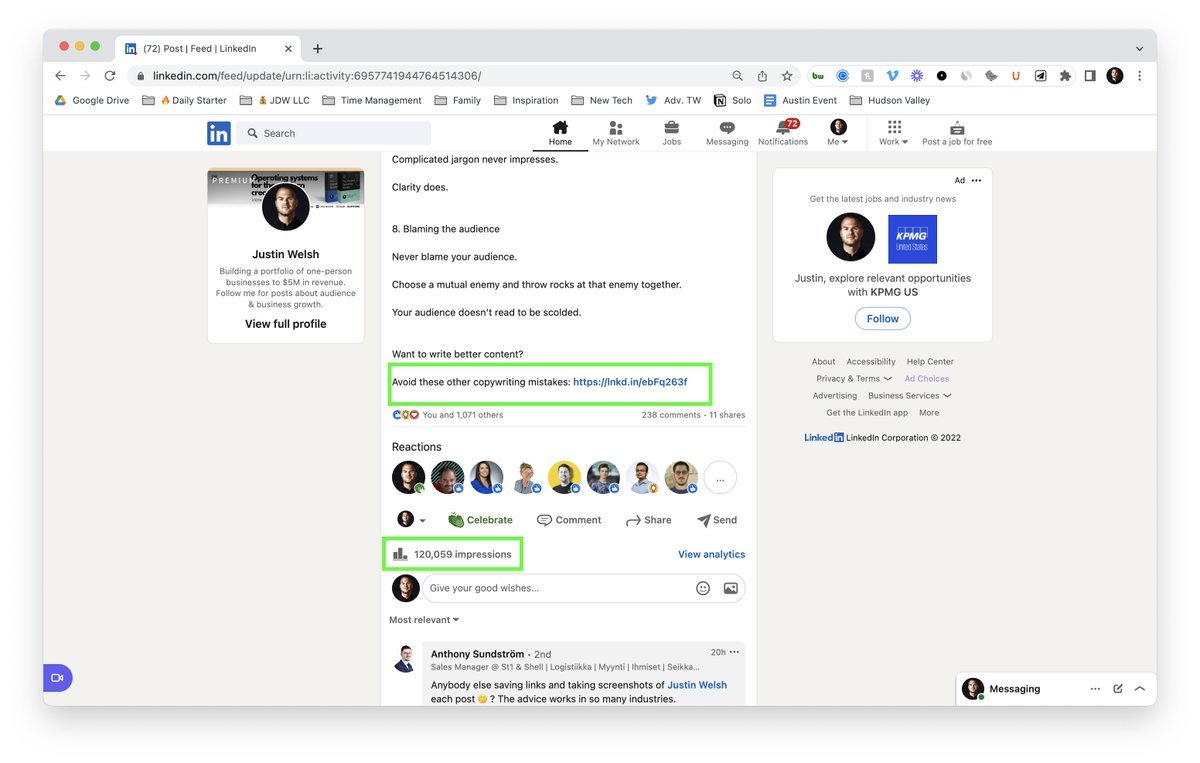This screenshot has height=763, width=1200.
Task: Attach a photo to the comment
Action: (731, 588)
